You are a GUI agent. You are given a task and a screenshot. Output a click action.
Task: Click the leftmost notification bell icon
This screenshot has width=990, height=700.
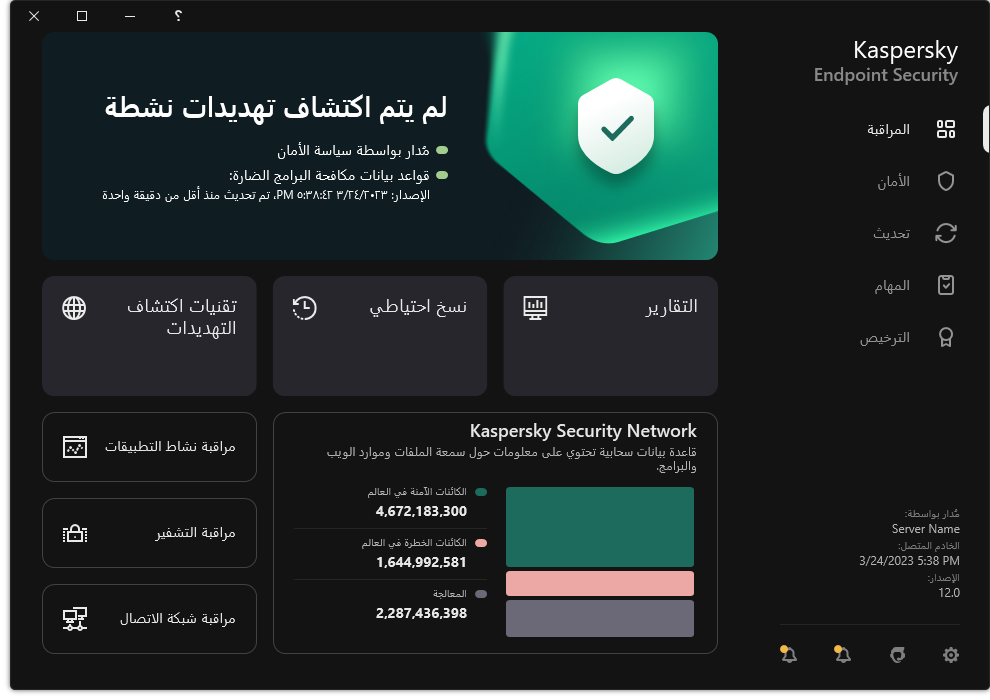[x=787, y=655]
